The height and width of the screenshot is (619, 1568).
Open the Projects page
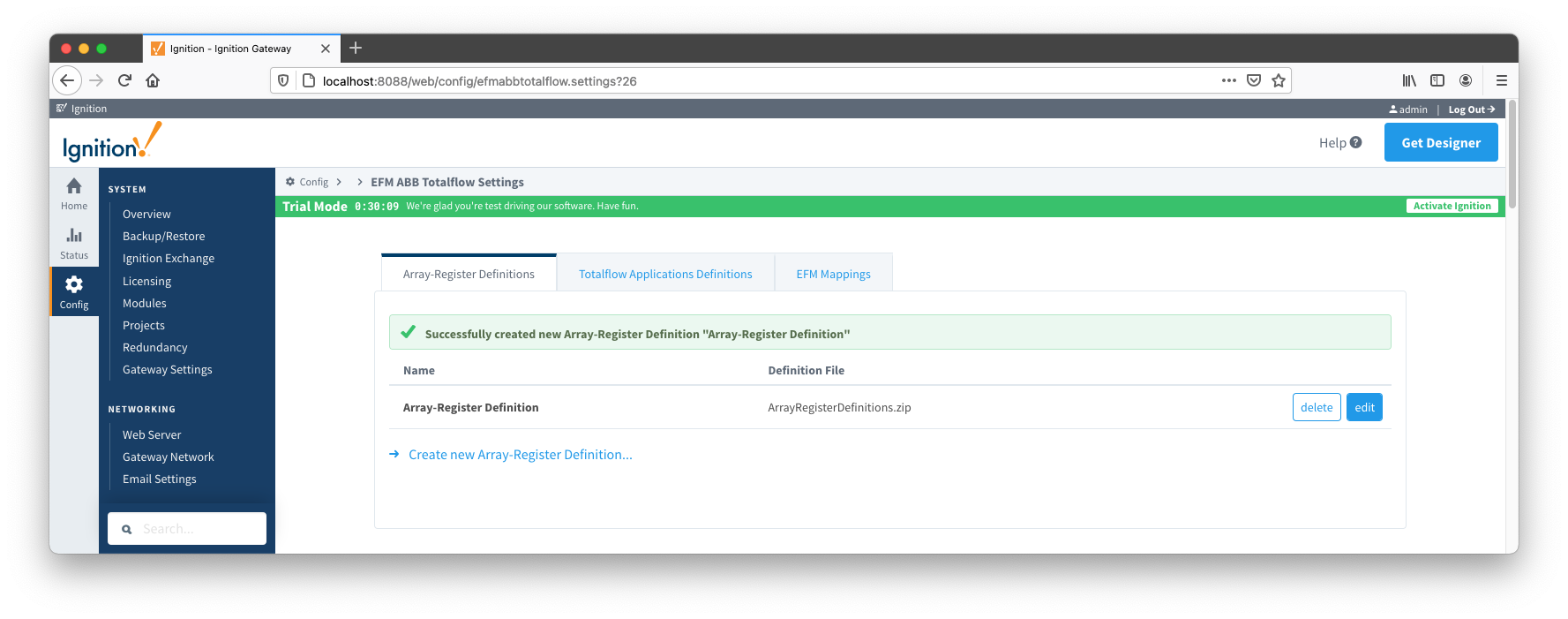143,325
